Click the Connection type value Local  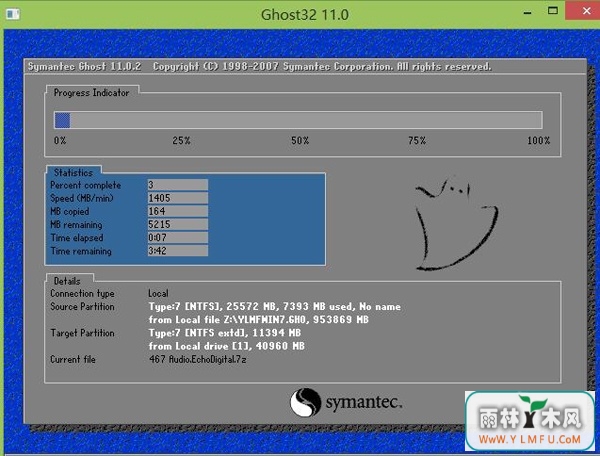158,293
